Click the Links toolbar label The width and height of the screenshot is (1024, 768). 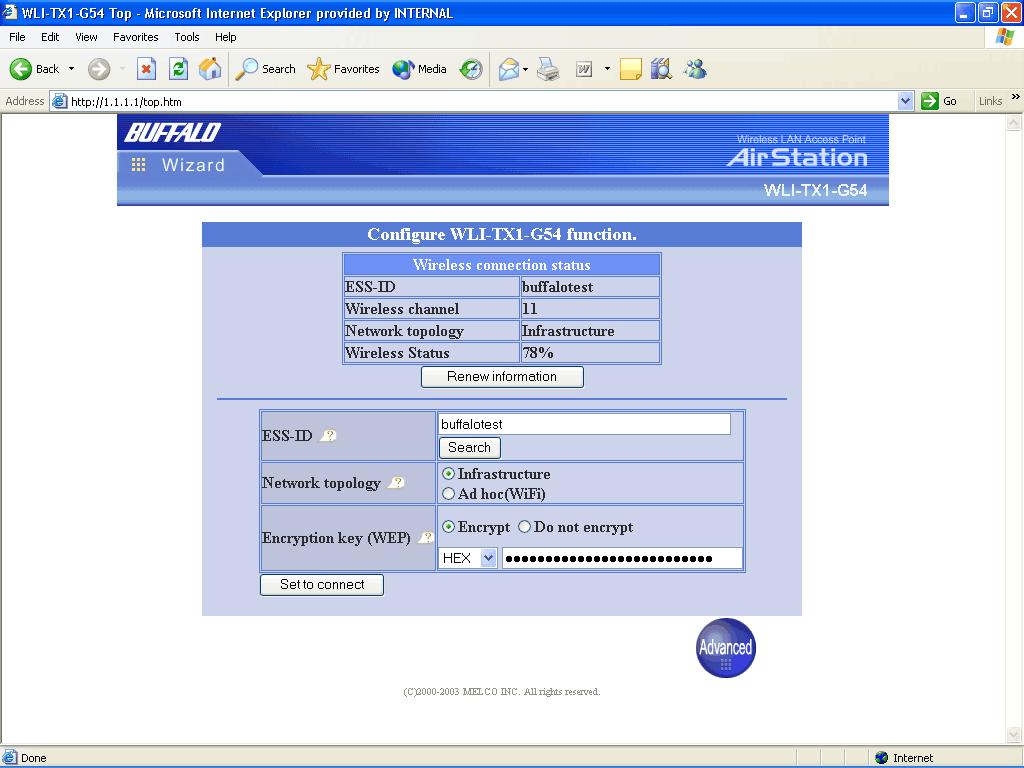click(990, 101)
